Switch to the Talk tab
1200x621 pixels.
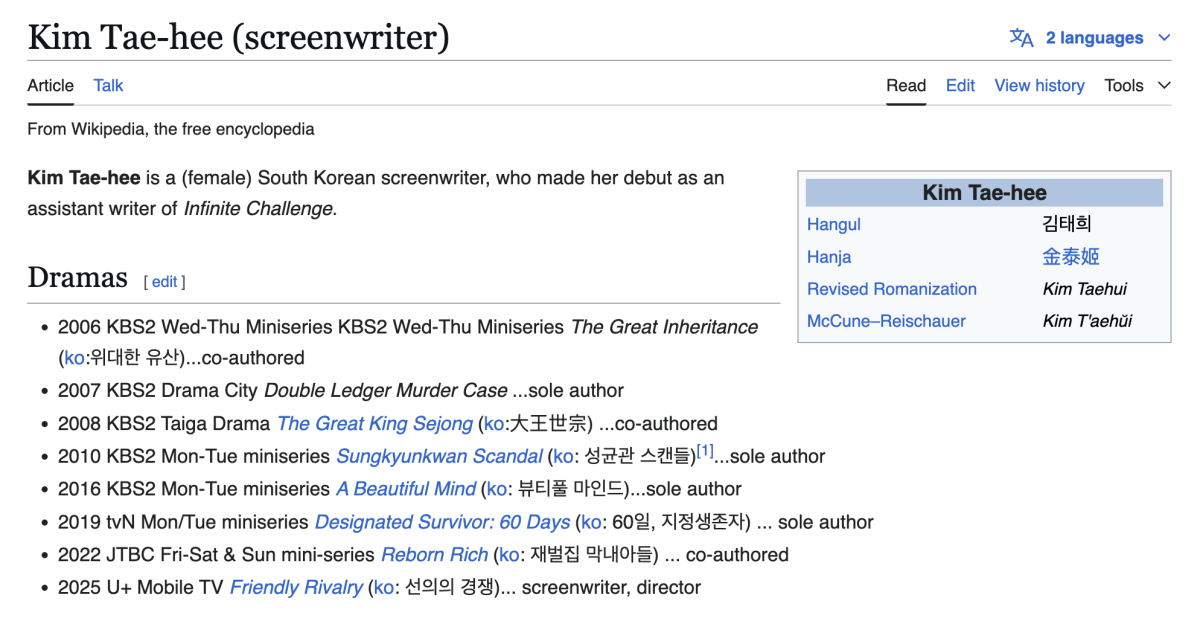(108, 85)
